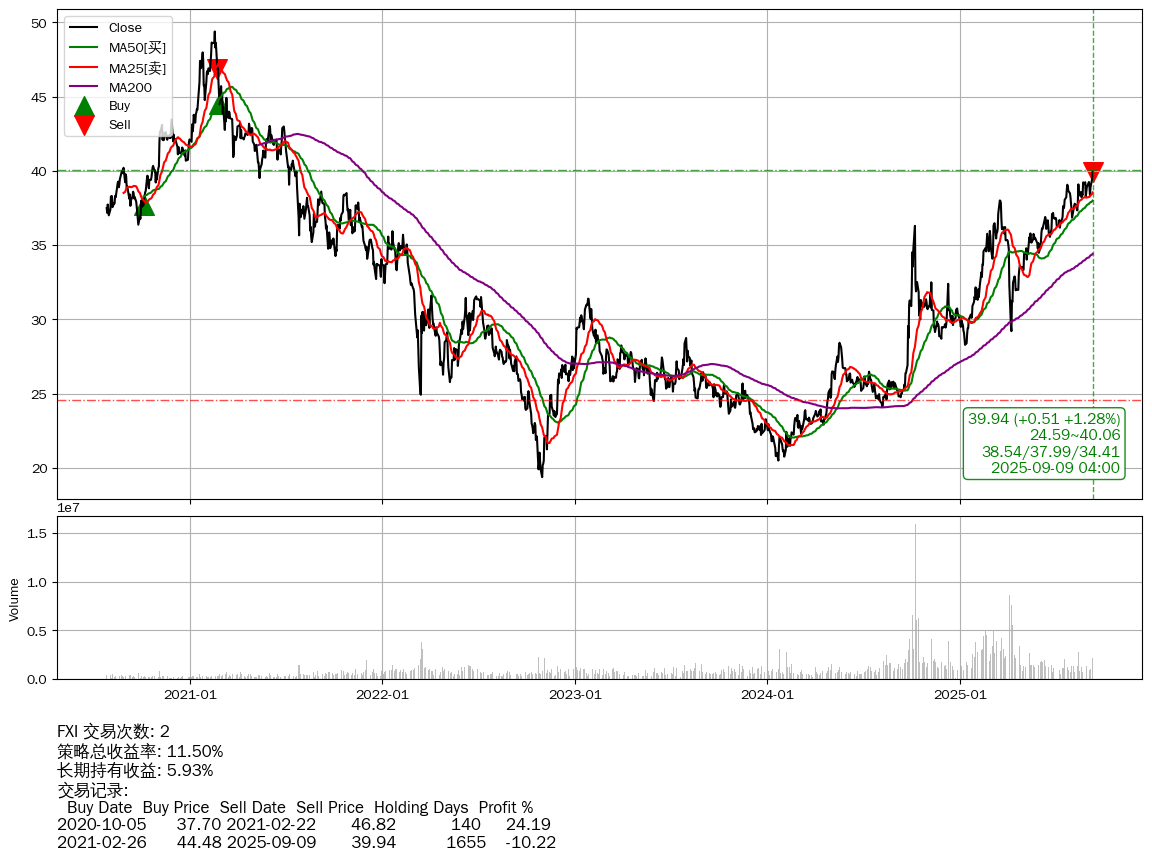This screenshot has width=1152, height=860.
Task: Click the green Buy triangle in the legend
Action: coord(85,106)
